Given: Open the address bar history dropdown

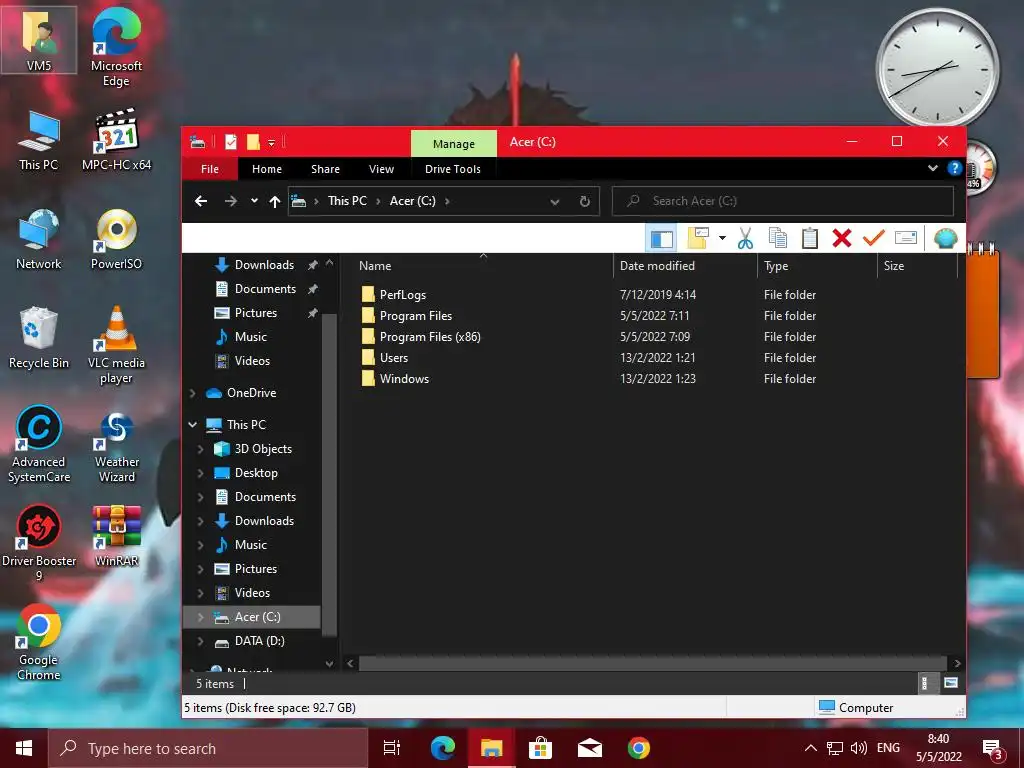Looking at the screenshot, I should 554,202.
